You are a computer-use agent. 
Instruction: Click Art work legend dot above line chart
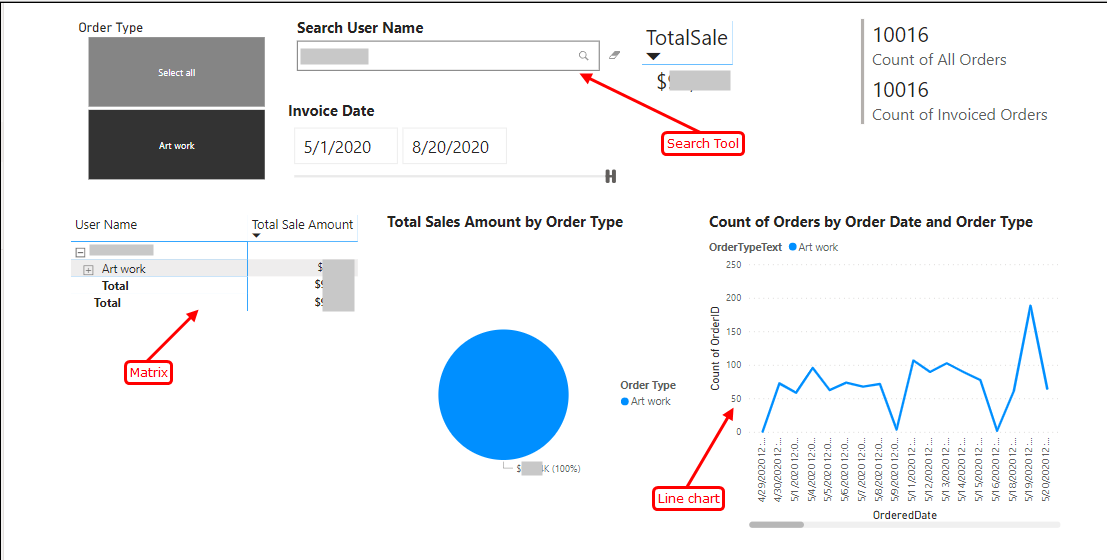[793, 247]
